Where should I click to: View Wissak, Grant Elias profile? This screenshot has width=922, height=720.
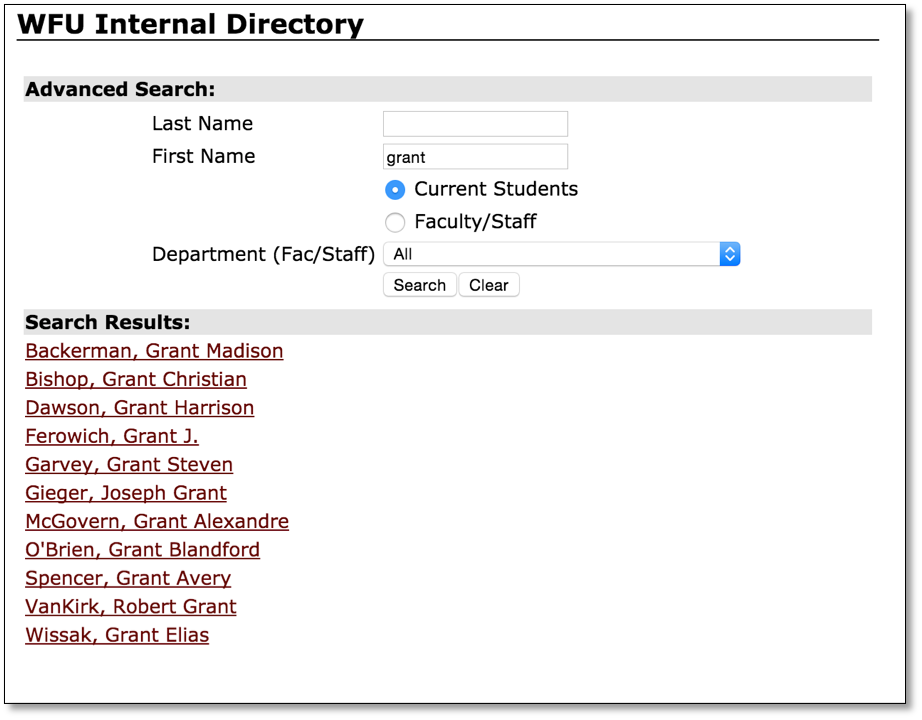(117, 636)
